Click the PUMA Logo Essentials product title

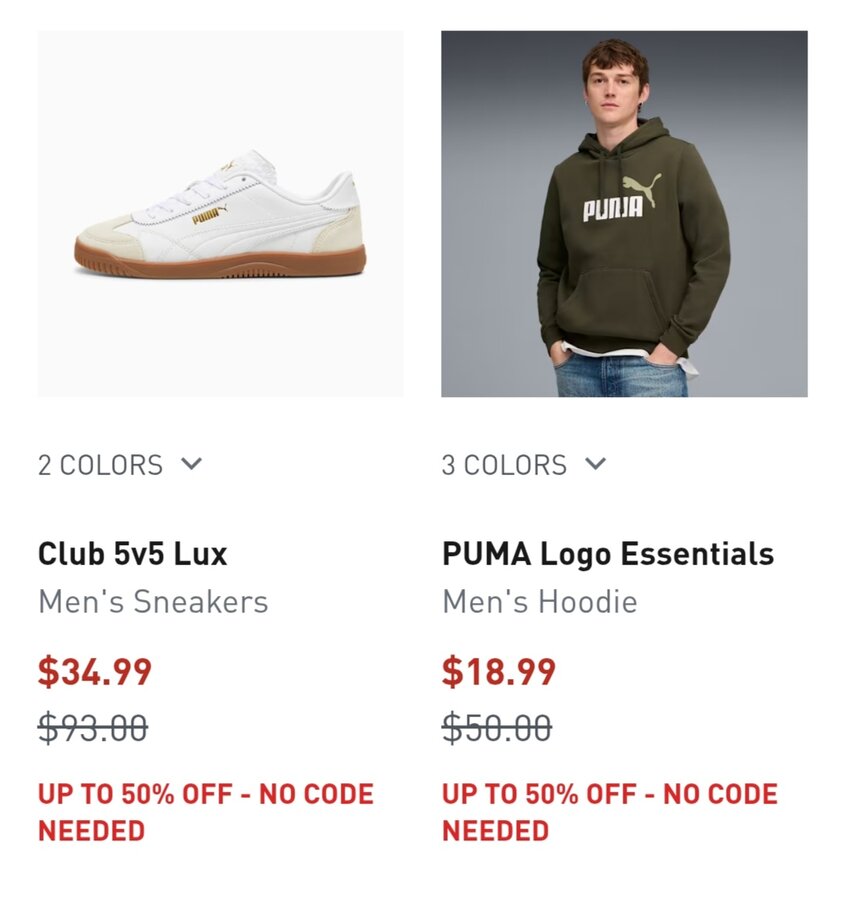point(608,553)
